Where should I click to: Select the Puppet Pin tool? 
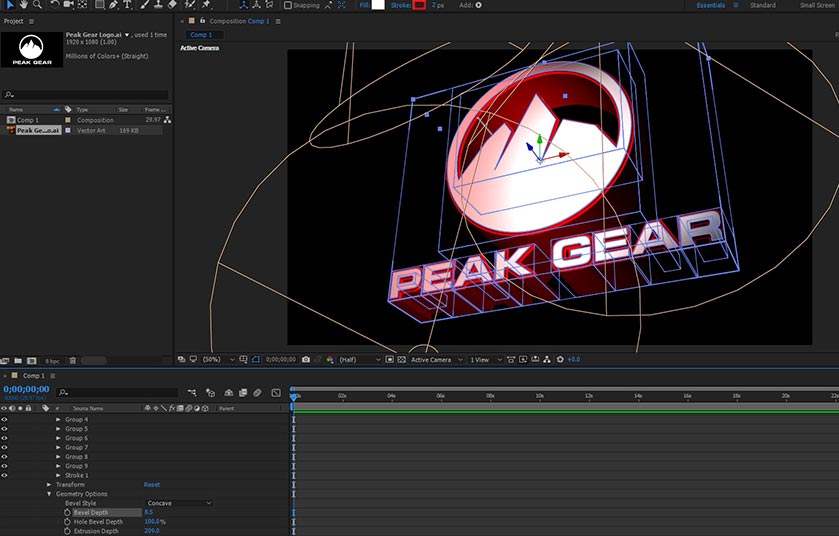click(x=206, y=4)
